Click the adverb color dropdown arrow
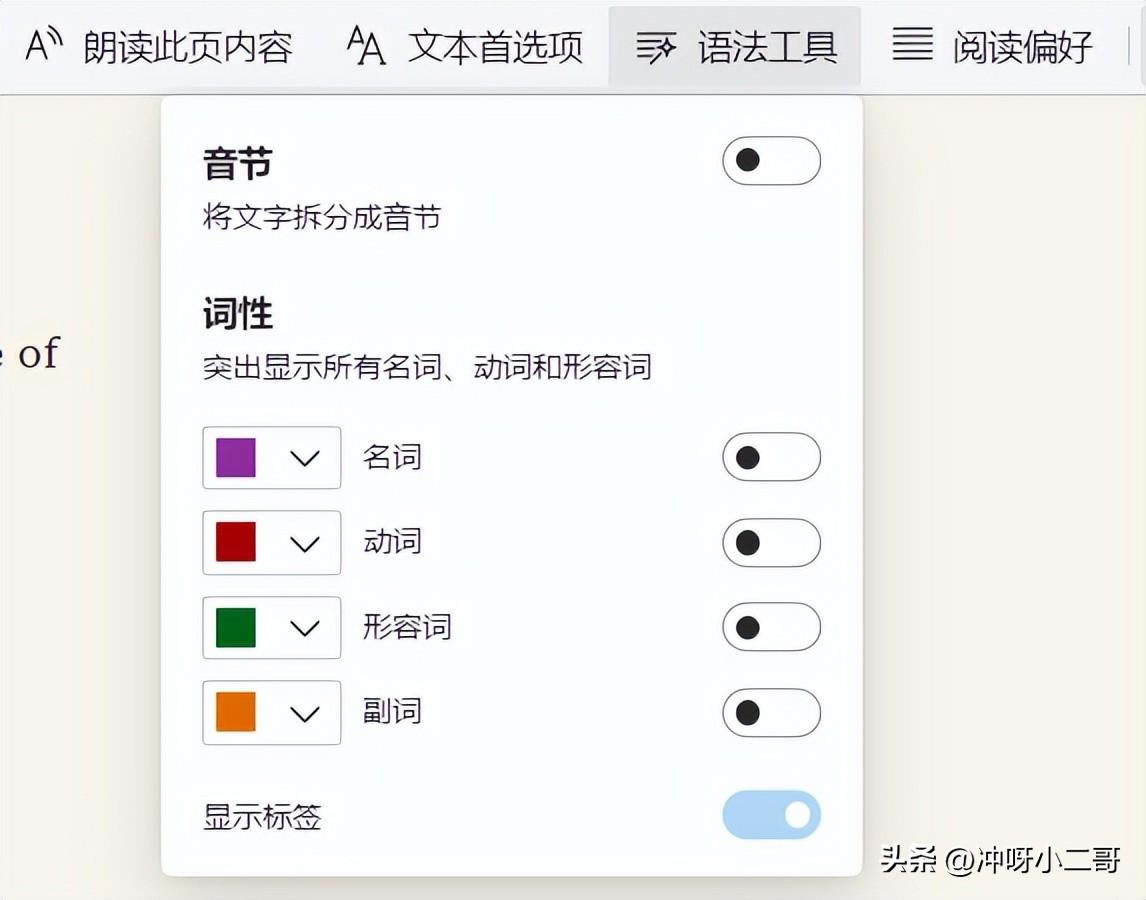1146x900 pixels. point(305,712)
